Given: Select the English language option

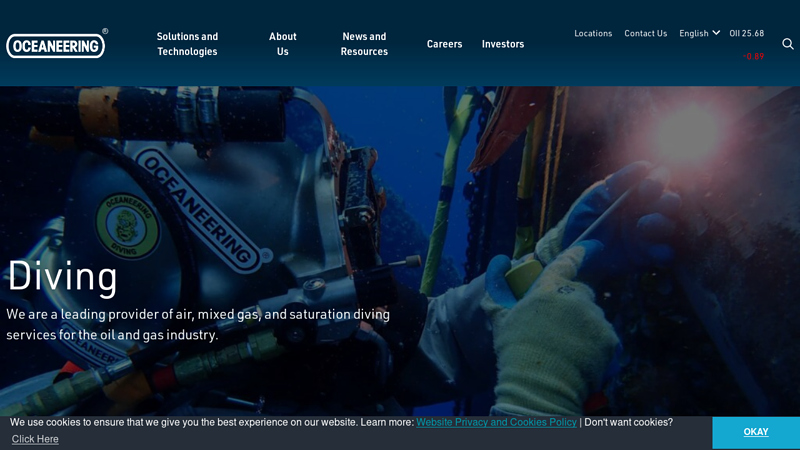Looking at the screenshot, I should click(x=693, y=33).
